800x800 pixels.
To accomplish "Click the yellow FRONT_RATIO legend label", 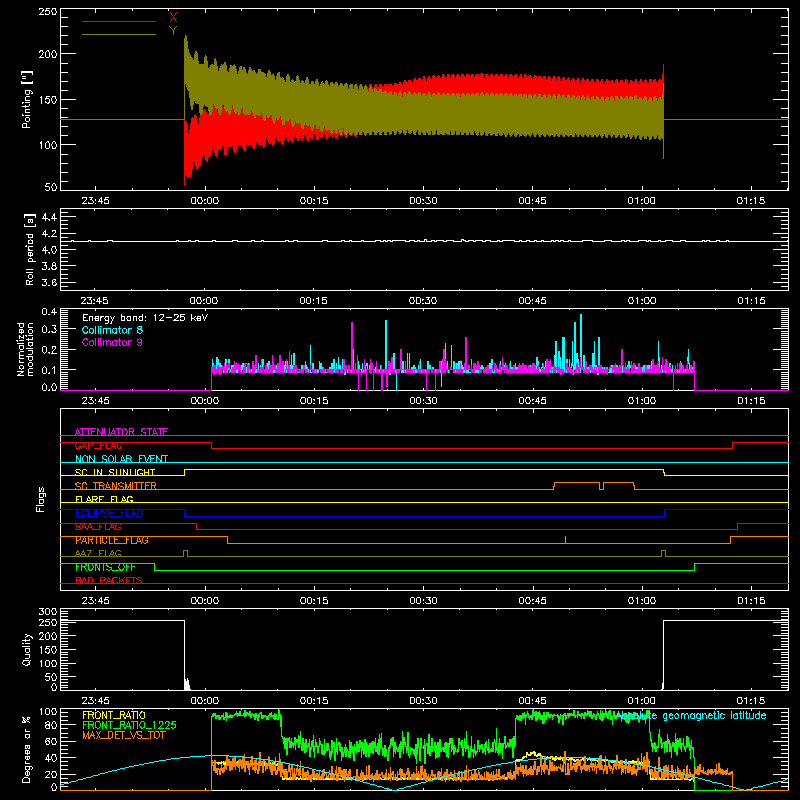I will click(x=114, y=715).
